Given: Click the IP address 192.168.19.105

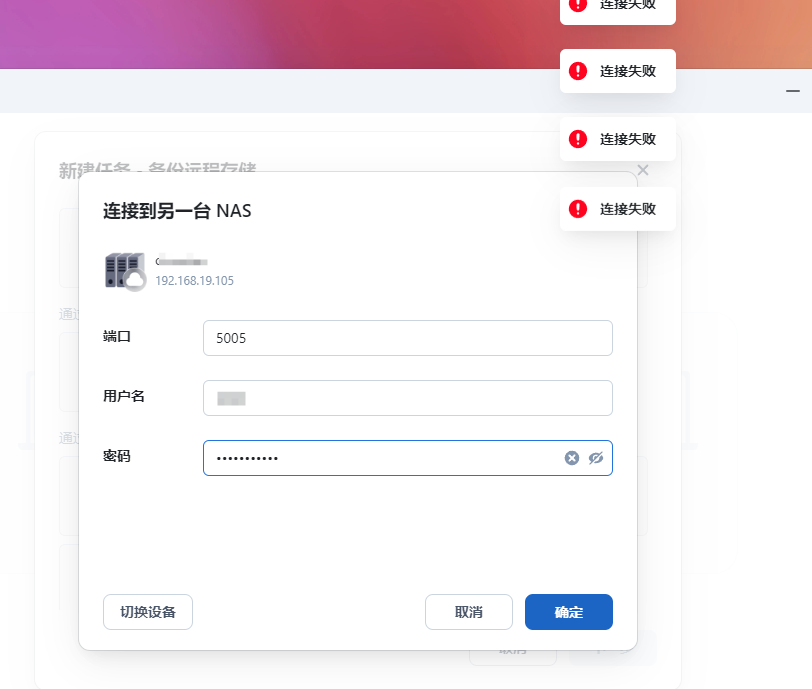Looking at the screenshot, I should click(195, 281).
